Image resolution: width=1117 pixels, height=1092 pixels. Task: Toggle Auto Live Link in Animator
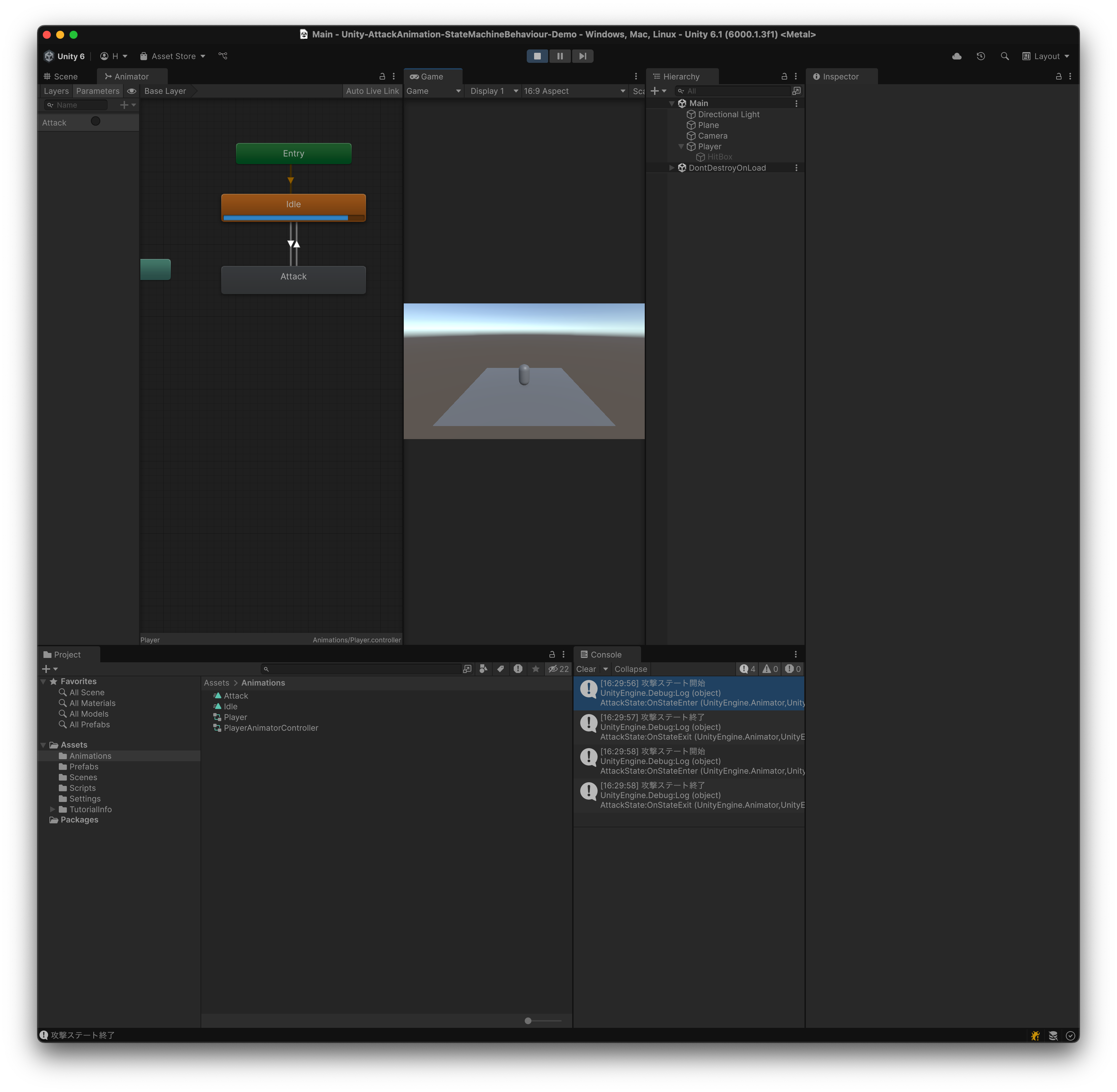(x=372, y=91)
